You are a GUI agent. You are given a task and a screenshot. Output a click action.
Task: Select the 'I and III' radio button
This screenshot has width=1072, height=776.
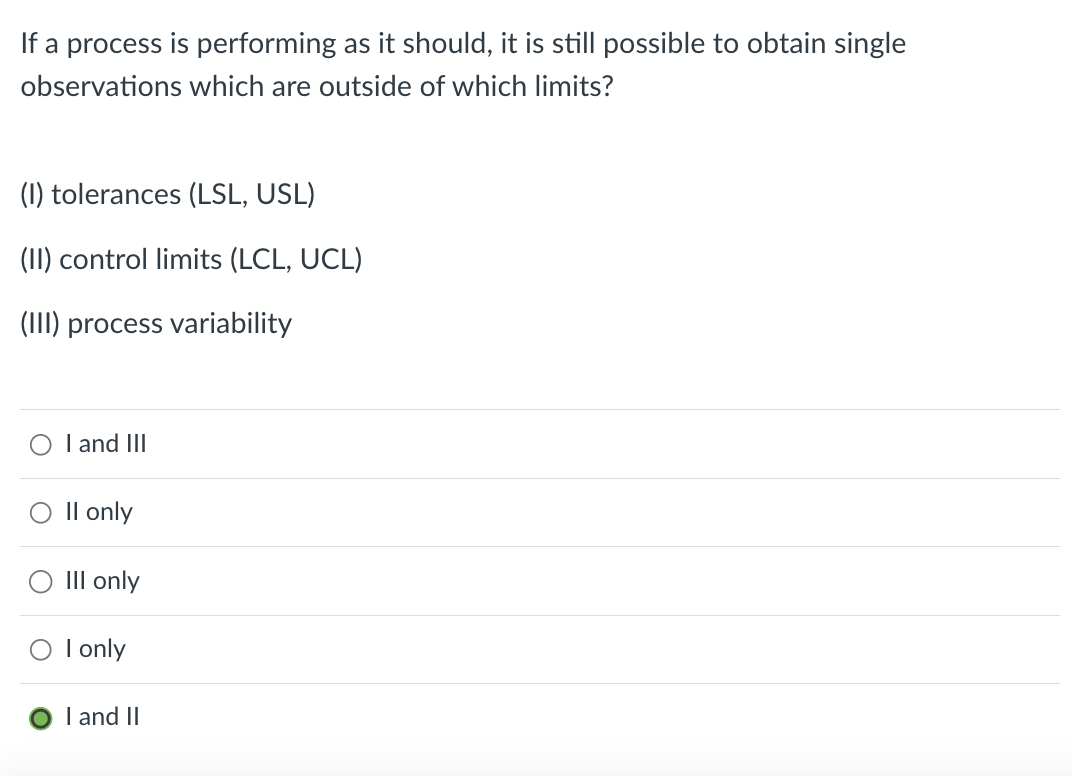pyautogui.click(x=41, y=444)
